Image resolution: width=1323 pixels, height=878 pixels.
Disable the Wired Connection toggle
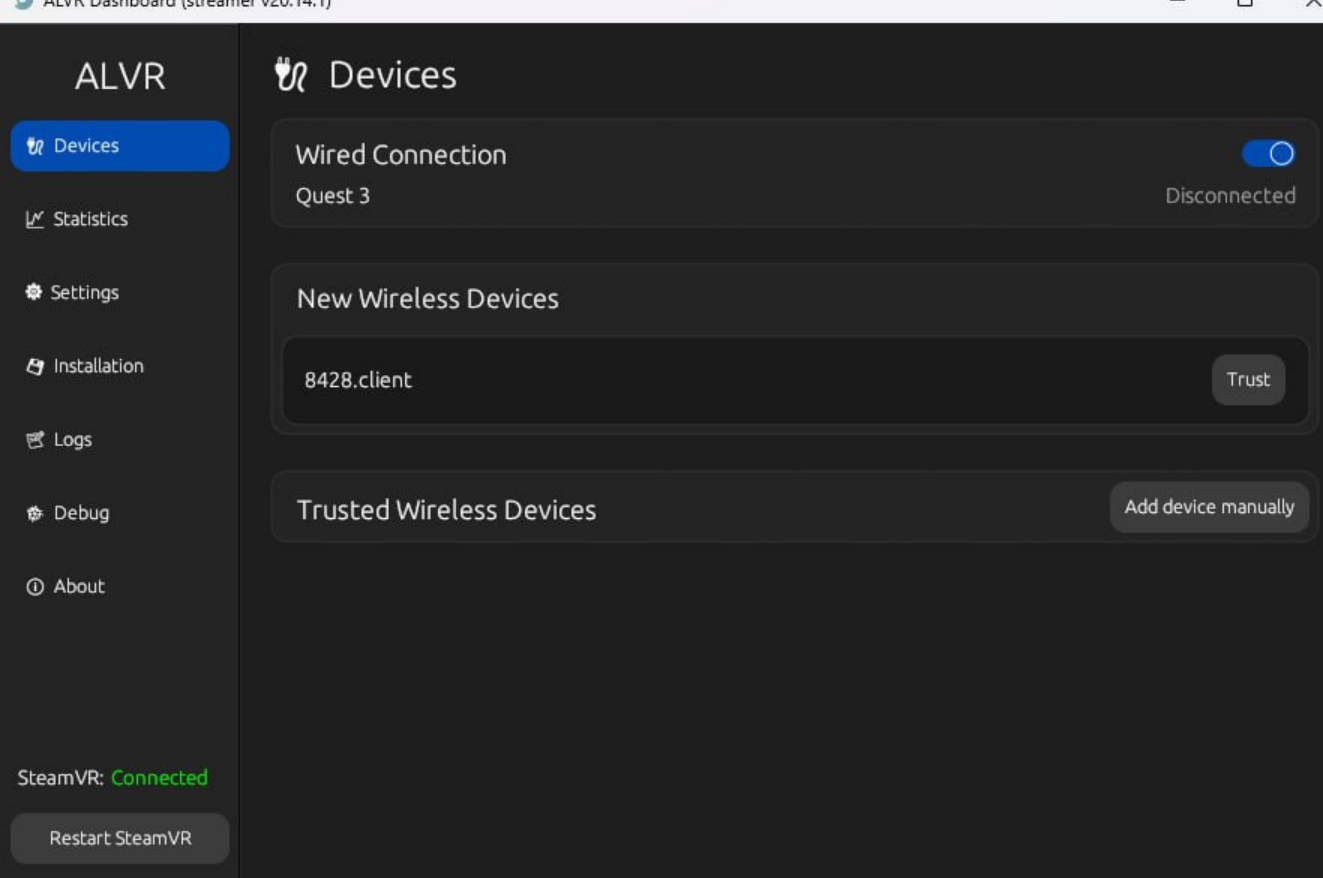1268,154
